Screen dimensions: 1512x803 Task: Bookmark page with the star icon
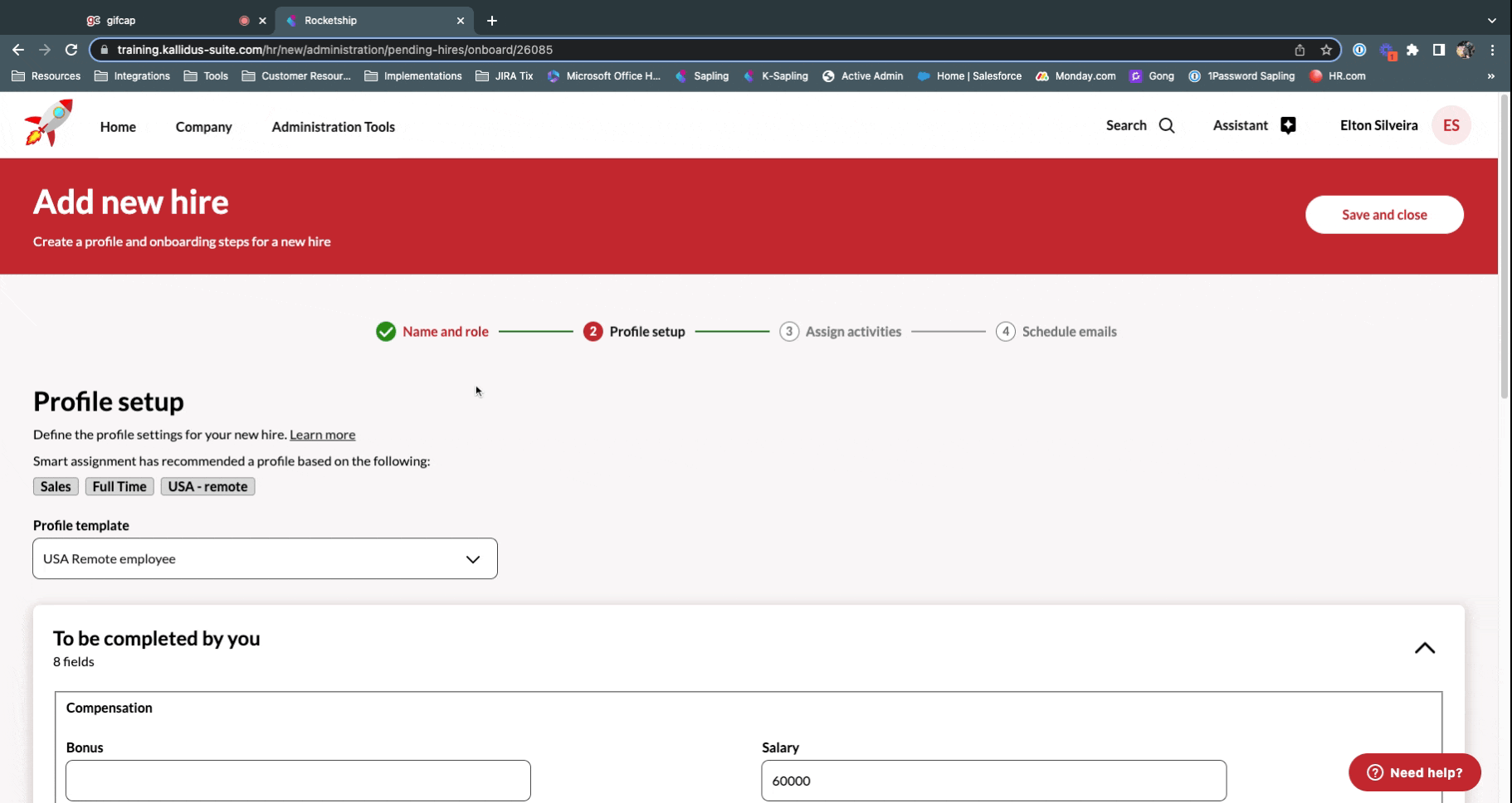point(1326,50)
